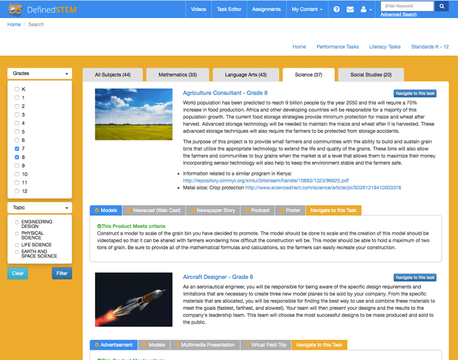Select the Virtual Field Trip product tab
This screenshot has width=458, height=360.
click(x=266, y=345)
